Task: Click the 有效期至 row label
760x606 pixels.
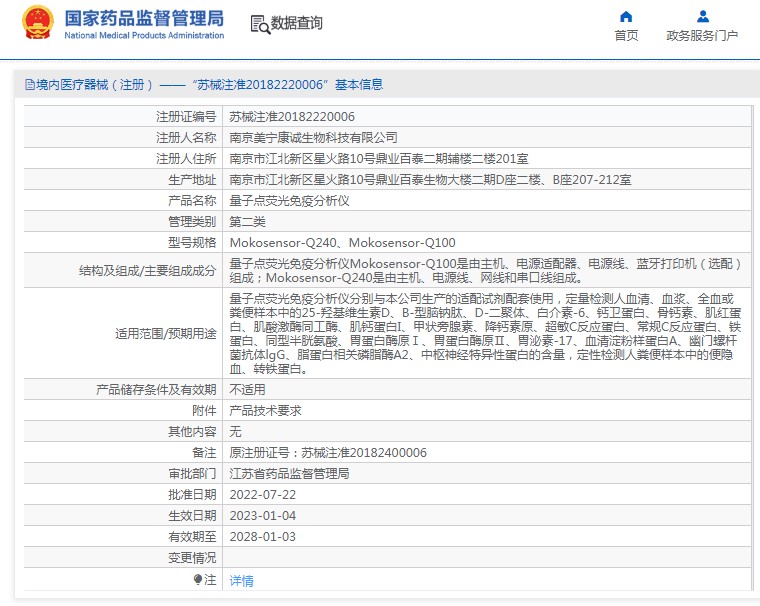Action: coord(192,537)
